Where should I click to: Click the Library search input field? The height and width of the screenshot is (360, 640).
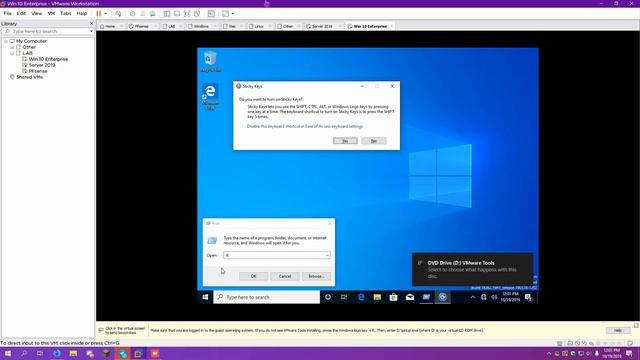click(47, 31)
